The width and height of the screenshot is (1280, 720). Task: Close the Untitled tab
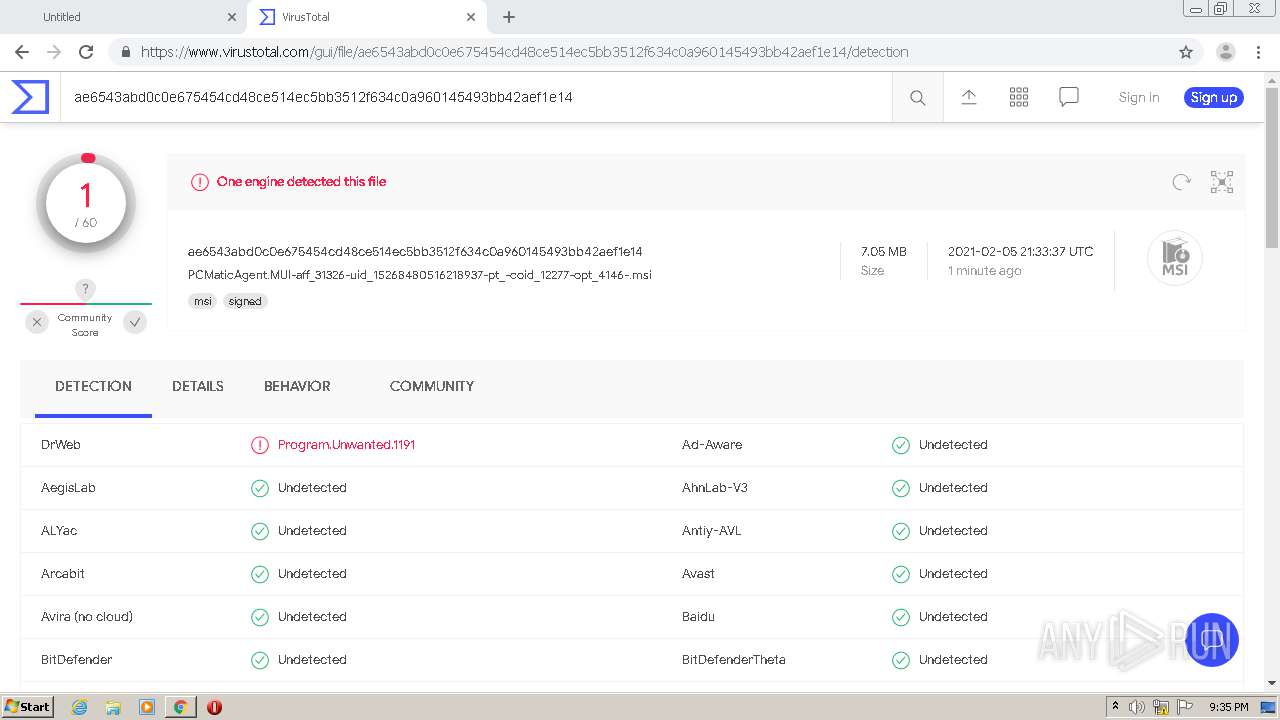232,17
